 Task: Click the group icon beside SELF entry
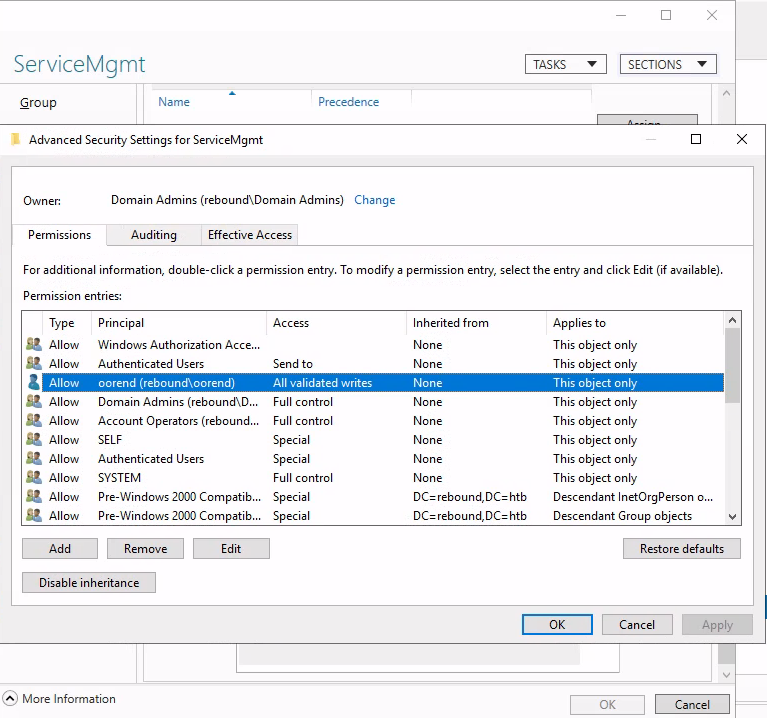pos(34,439)
